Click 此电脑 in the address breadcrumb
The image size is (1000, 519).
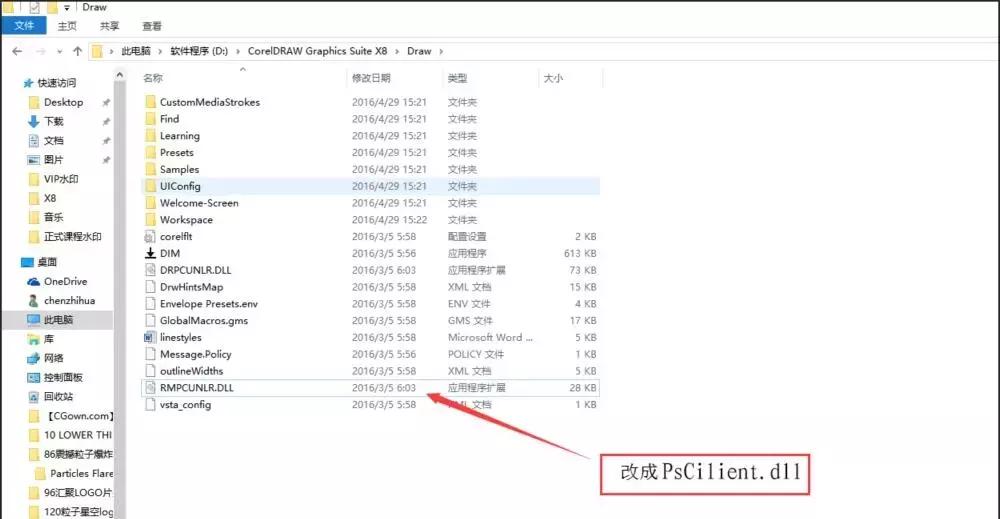coord(136,51)
